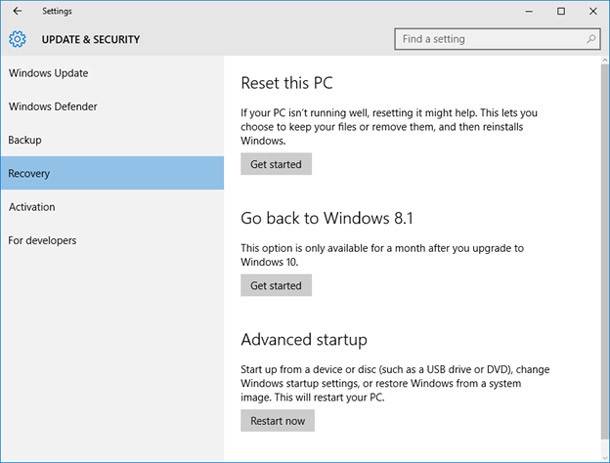Viewport: 610px width, 463px height.
Task: Click the Settings gear icon
Action: (17, 40)
